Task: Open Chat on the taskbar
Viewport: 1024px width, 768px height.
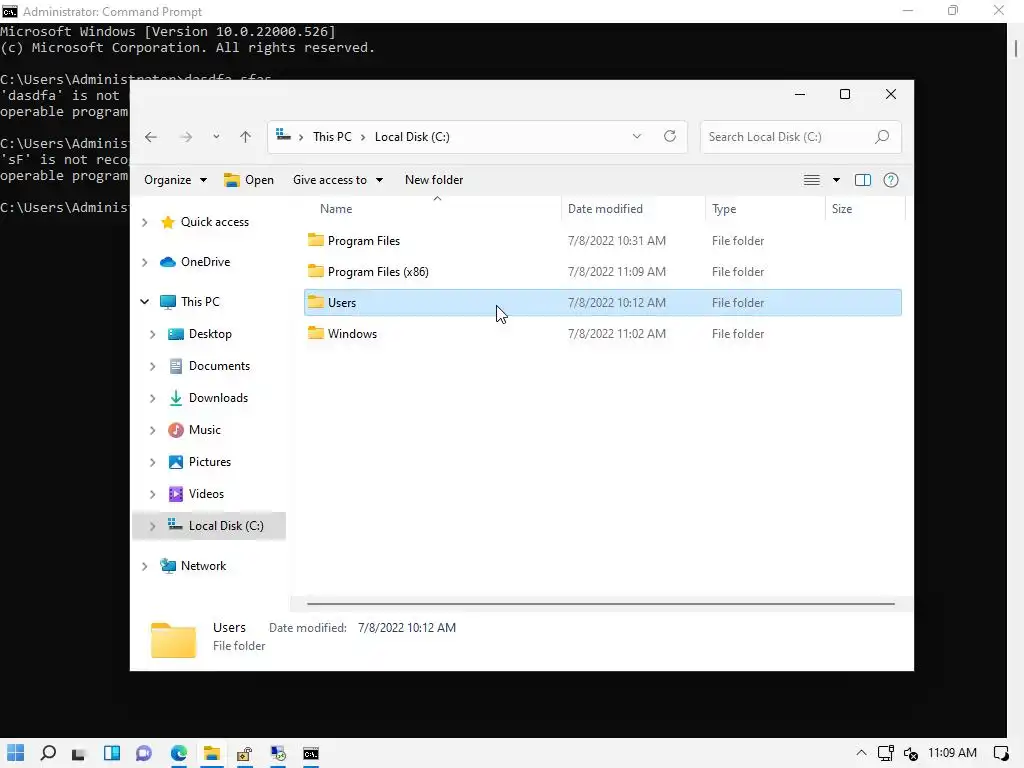Action: [144, 753]
